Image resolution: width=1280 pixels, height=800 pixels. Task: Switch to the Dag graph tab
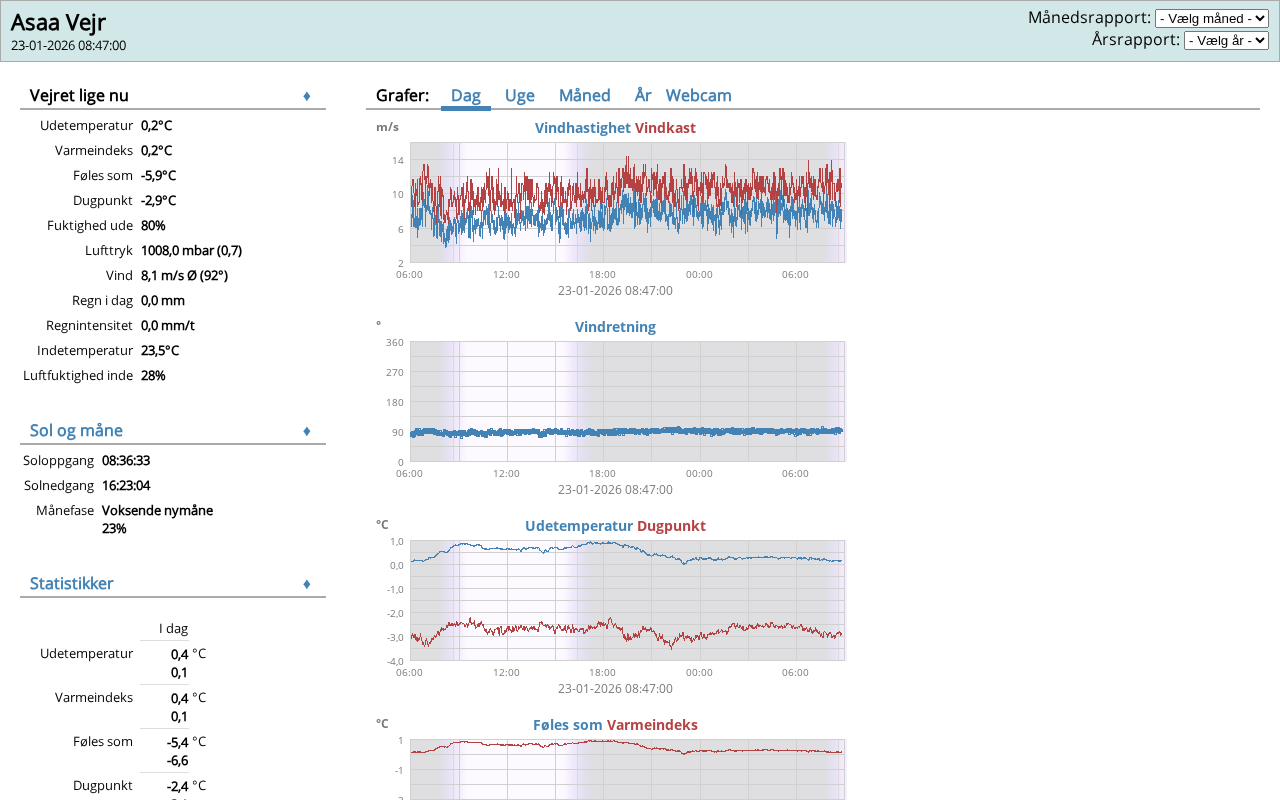tap(465, 95)
